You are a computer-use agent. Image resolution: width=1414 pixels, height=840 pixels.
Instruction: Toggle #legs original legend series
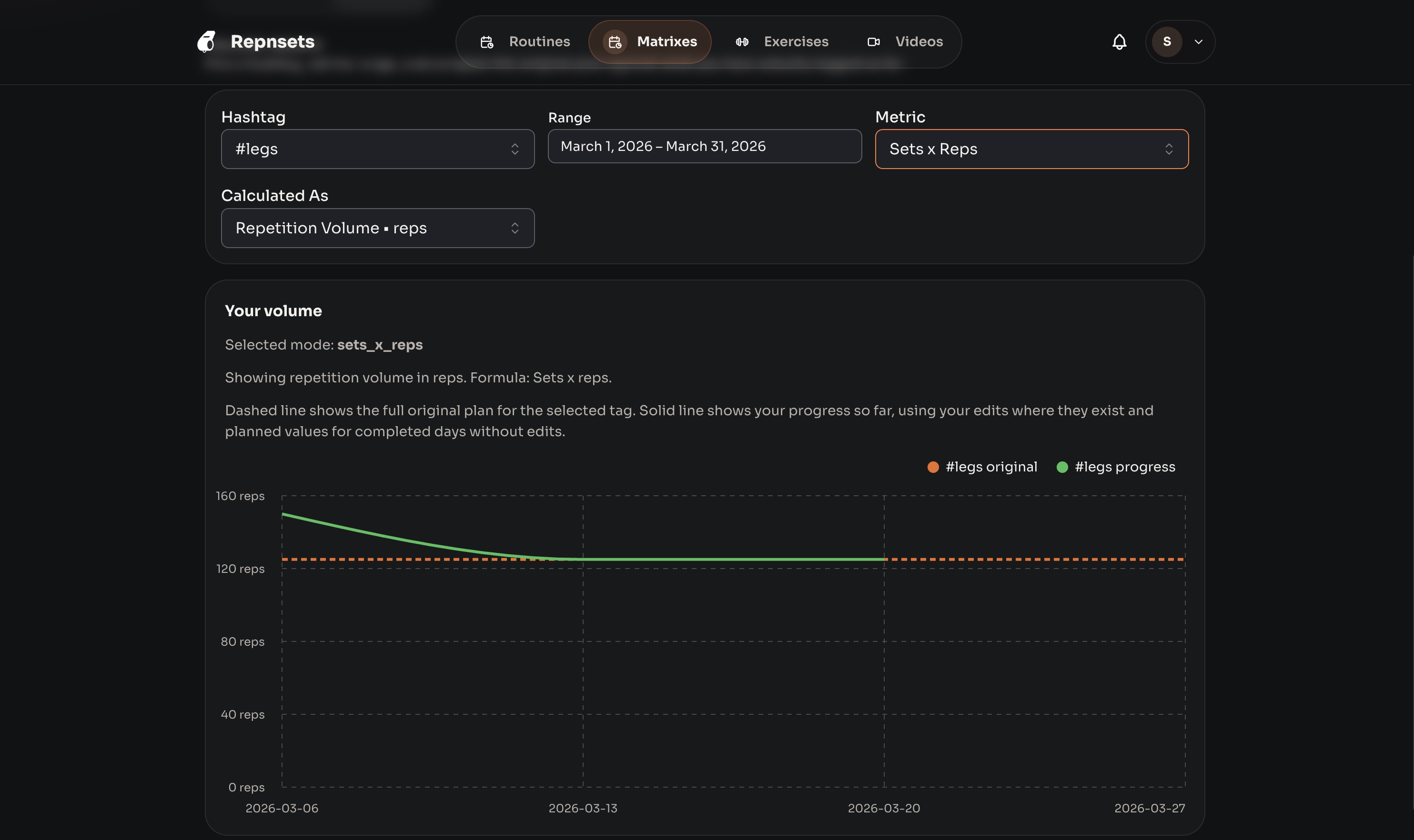pos(990,467)
